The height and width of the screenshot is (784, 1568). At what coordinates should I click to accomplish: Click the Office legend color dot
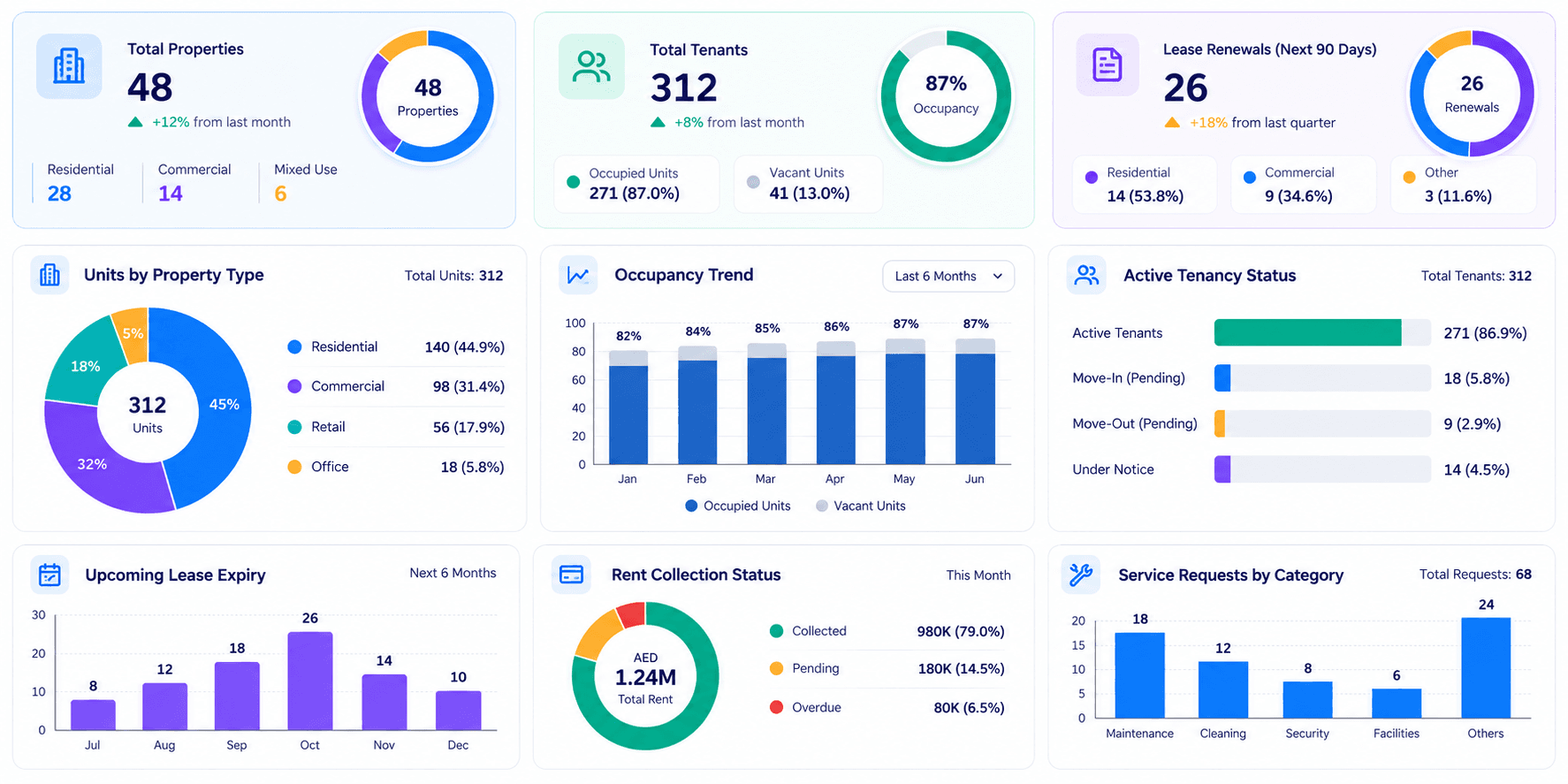point(294,467)
